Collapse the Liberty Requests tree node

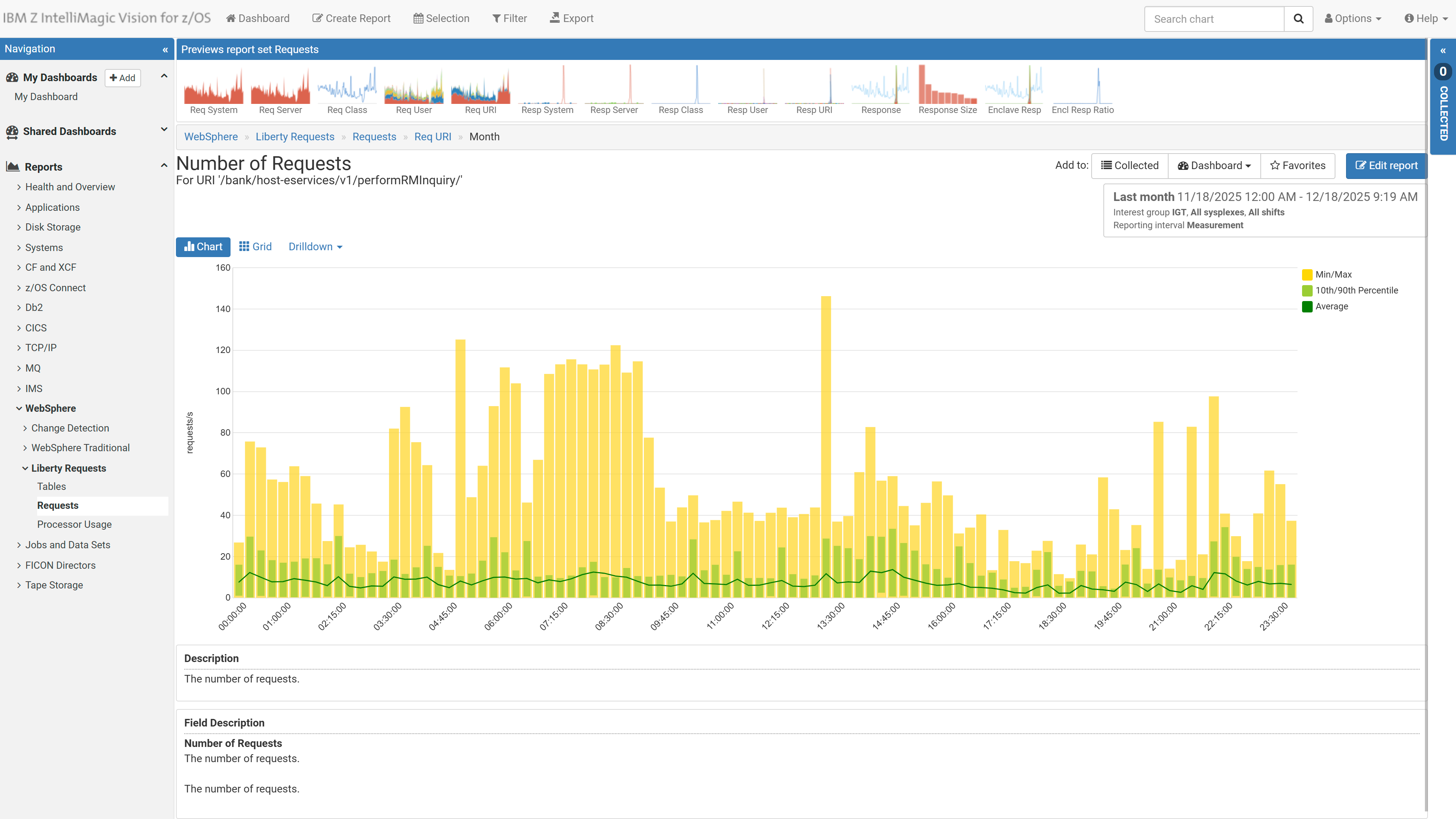pos(25,468)
